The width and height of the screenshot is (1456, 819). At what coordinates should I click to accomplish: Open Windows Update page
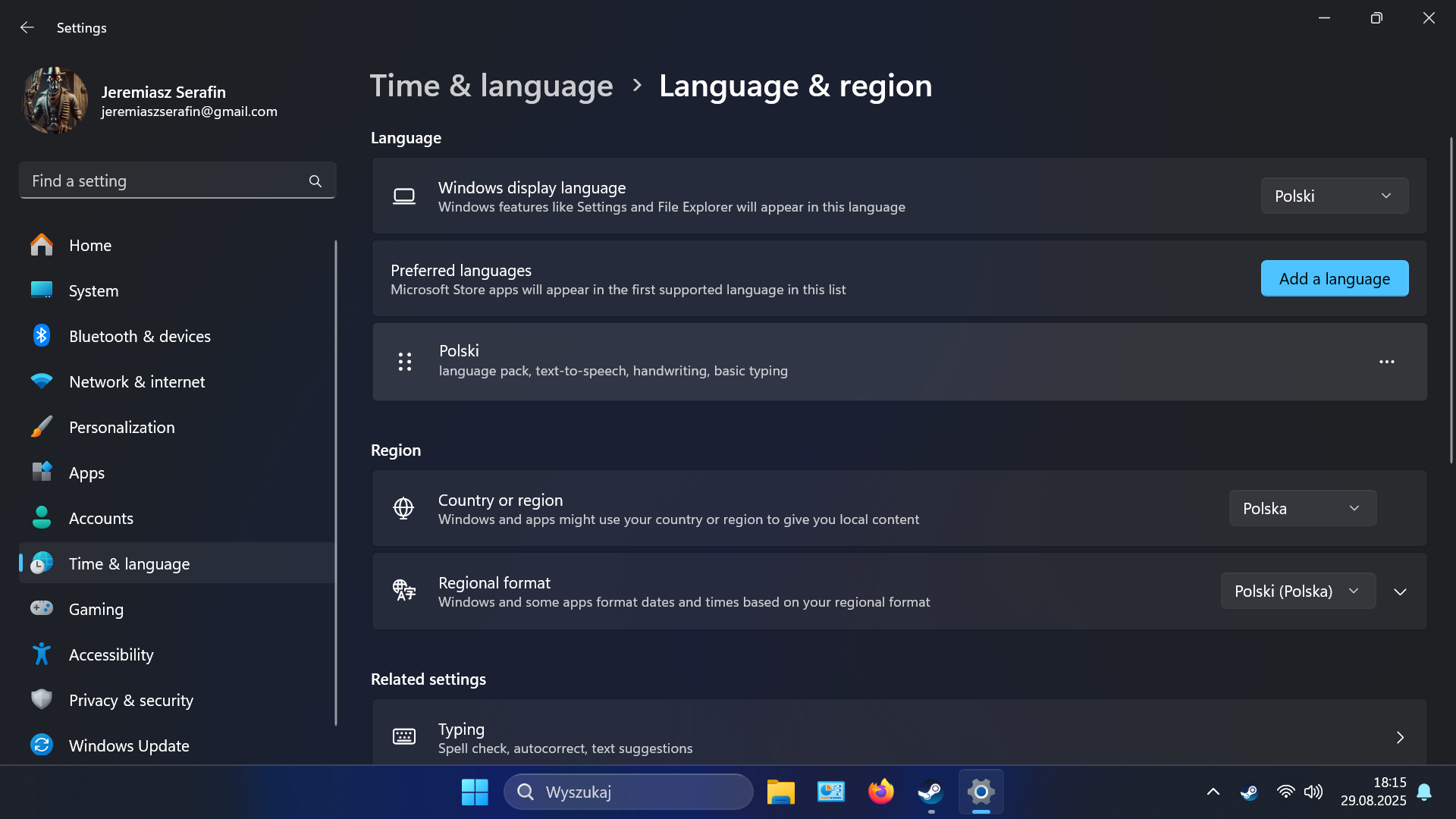[x=129, y=745]
